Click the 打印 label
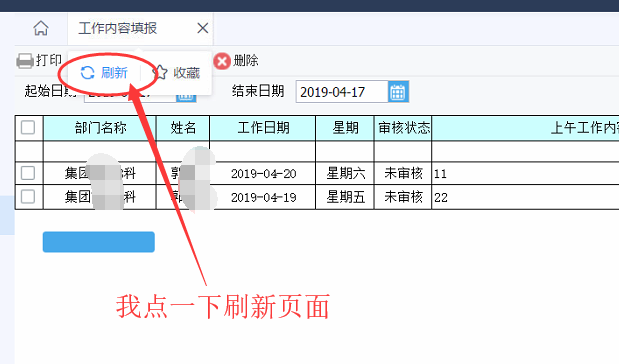 [x=49, y=60]
